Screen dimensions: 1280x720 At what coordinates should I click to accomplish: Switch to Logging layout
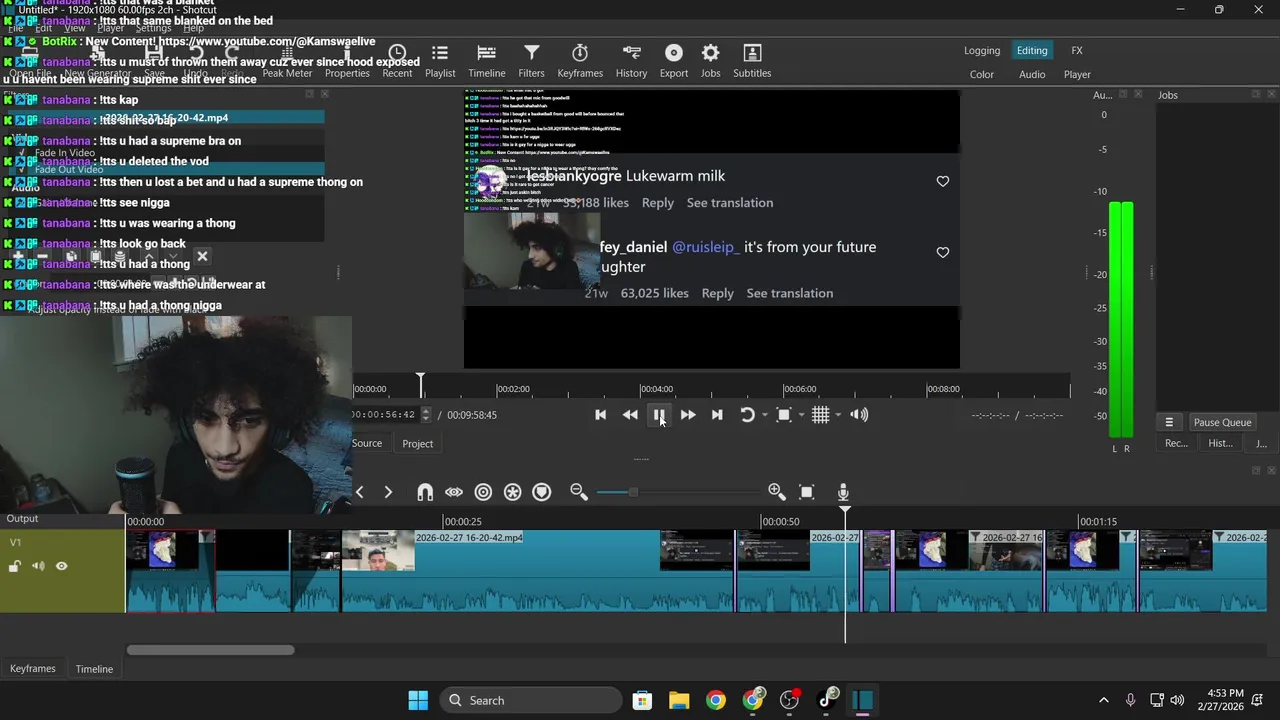[x=982, y=51]
